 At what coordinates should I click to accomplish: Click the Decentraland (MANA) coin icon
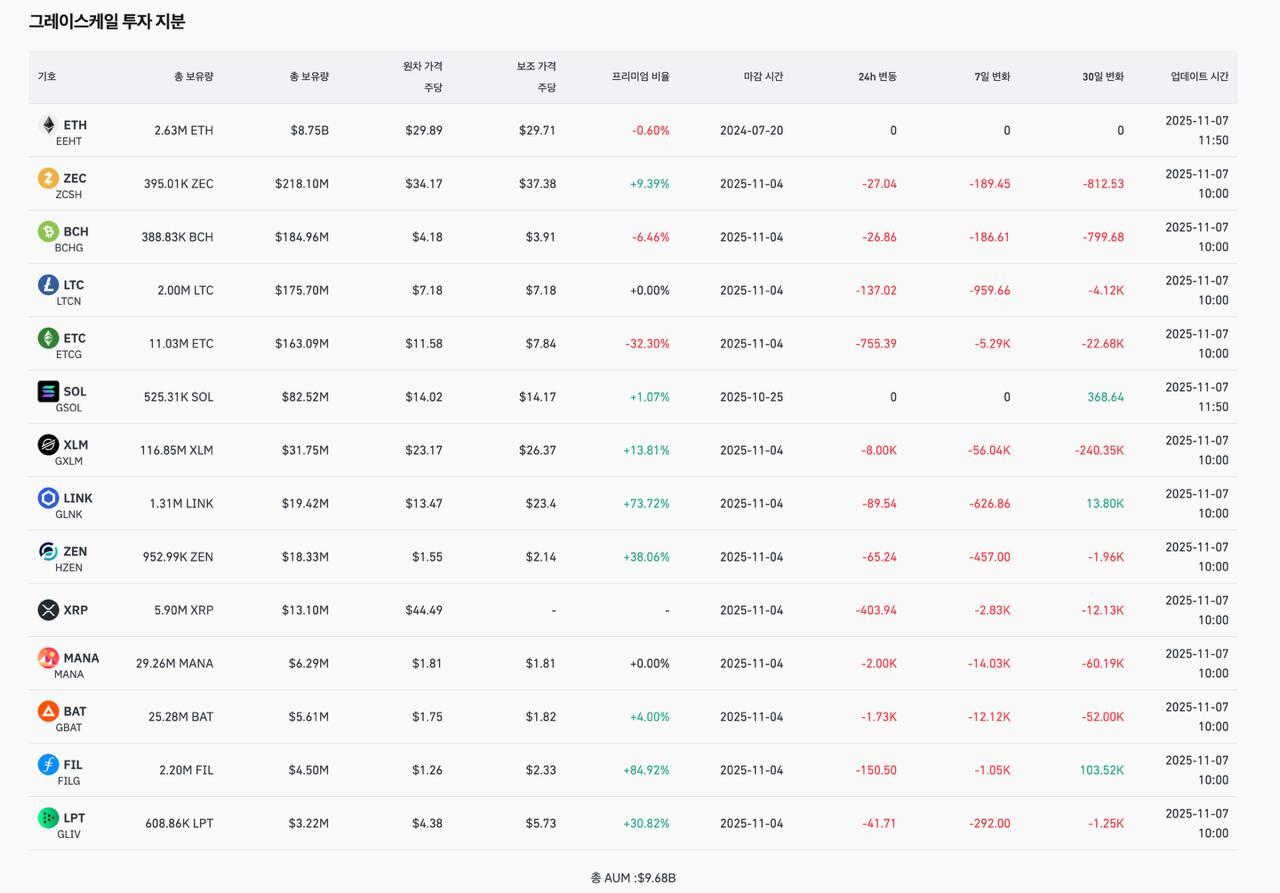48,658
